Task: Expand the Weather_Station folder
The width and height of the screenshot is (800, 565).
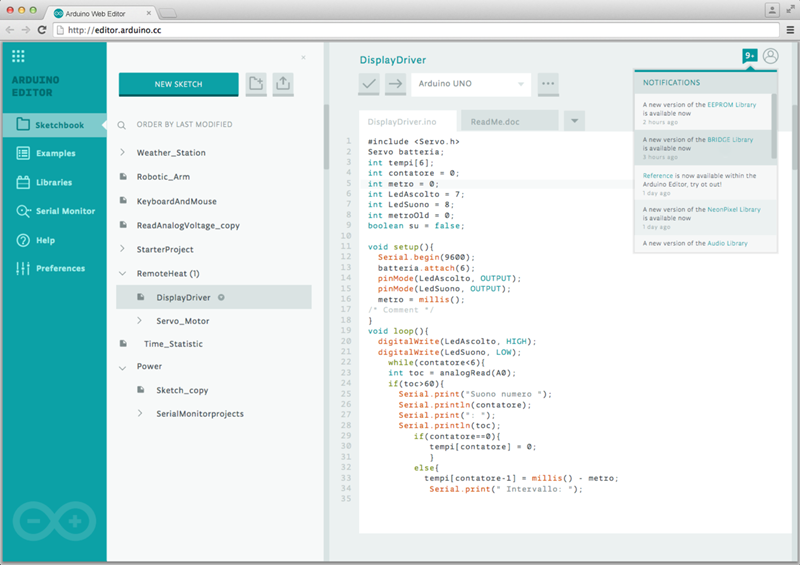Action: pyautogui.click(x=122, y=153)
